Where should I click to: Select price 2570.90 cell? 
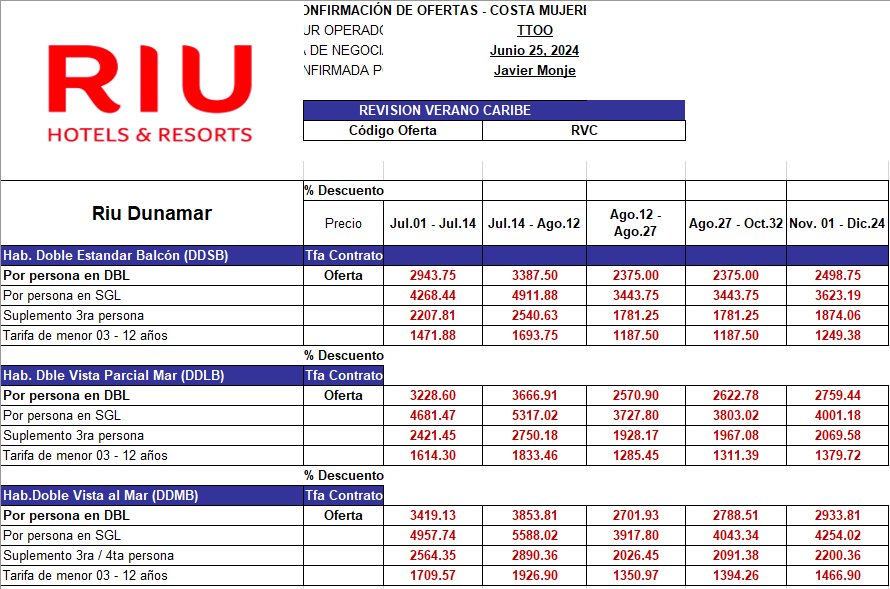[636, 396]
